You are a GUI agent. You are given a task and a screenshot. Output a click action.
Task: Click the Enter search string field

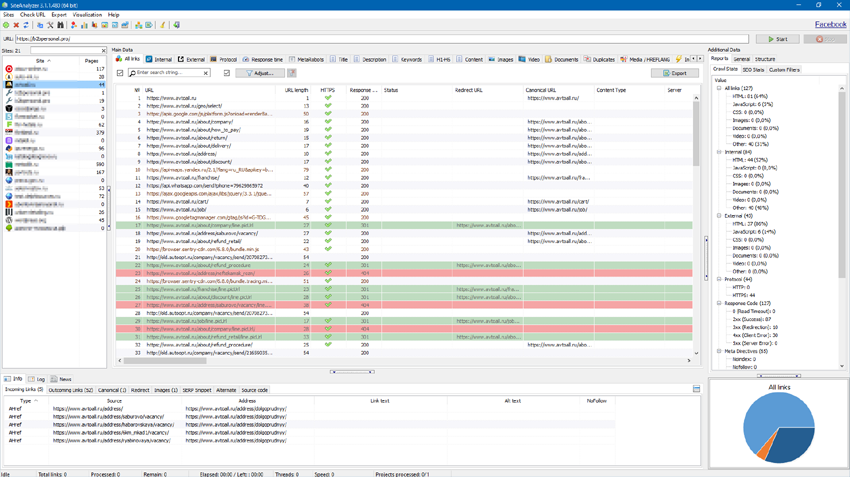tap(168, 73)
